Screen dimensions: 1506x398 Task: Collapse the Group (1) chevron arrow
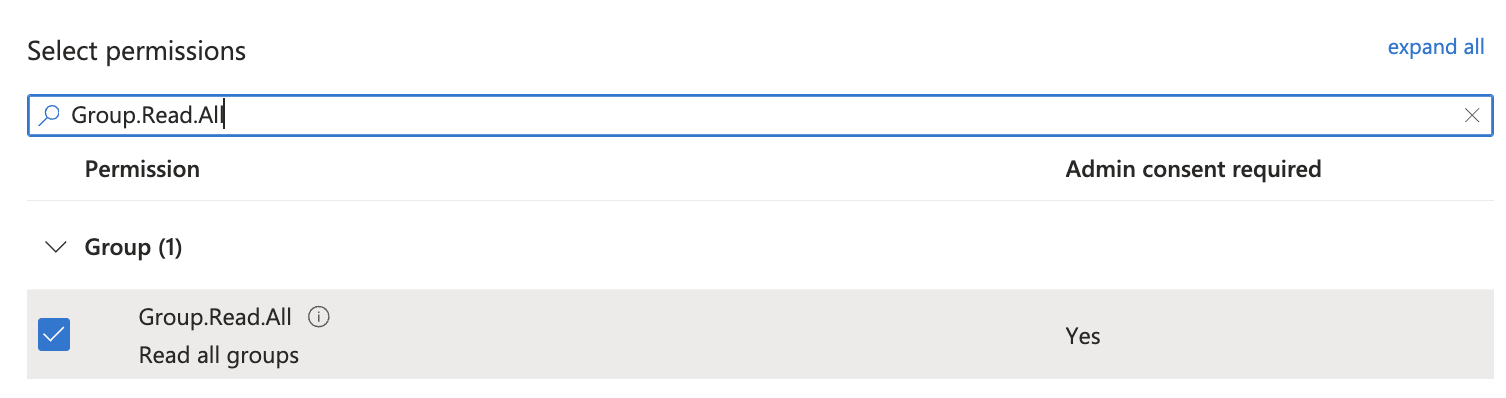(57, 247)
